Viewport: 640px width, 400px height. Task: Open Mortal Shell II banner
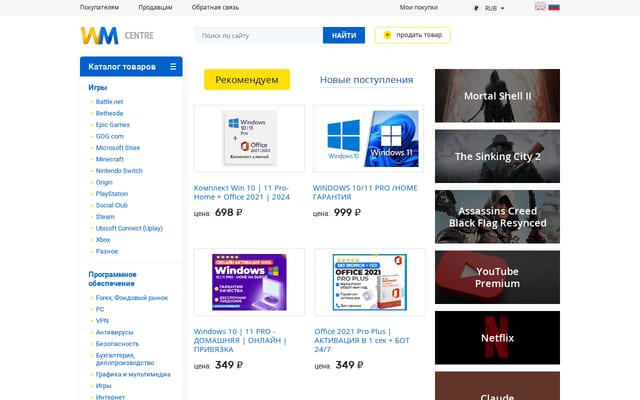[x=497, y=96]
